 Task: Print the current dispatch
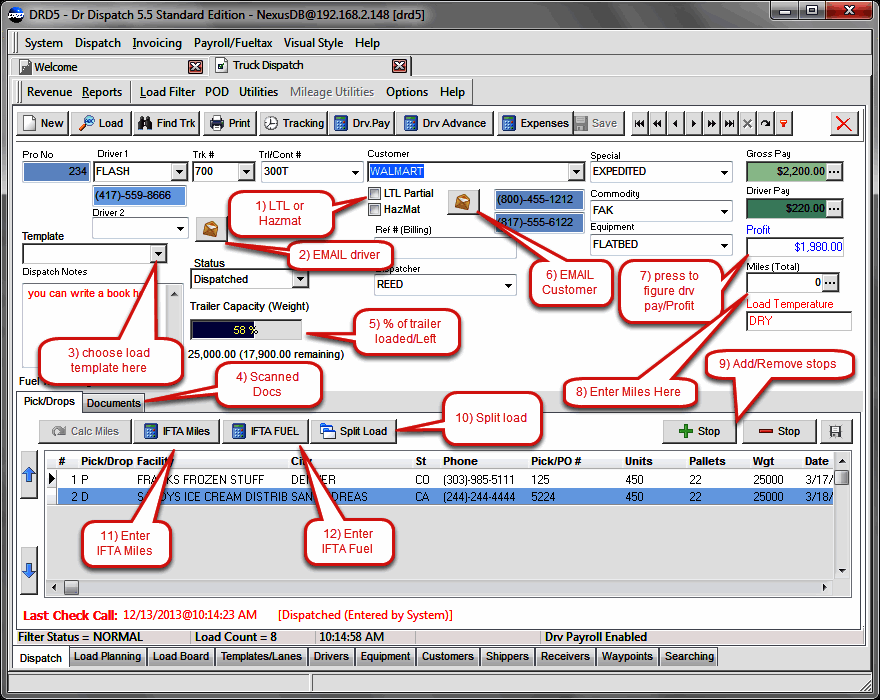click(x=228, y=123)
